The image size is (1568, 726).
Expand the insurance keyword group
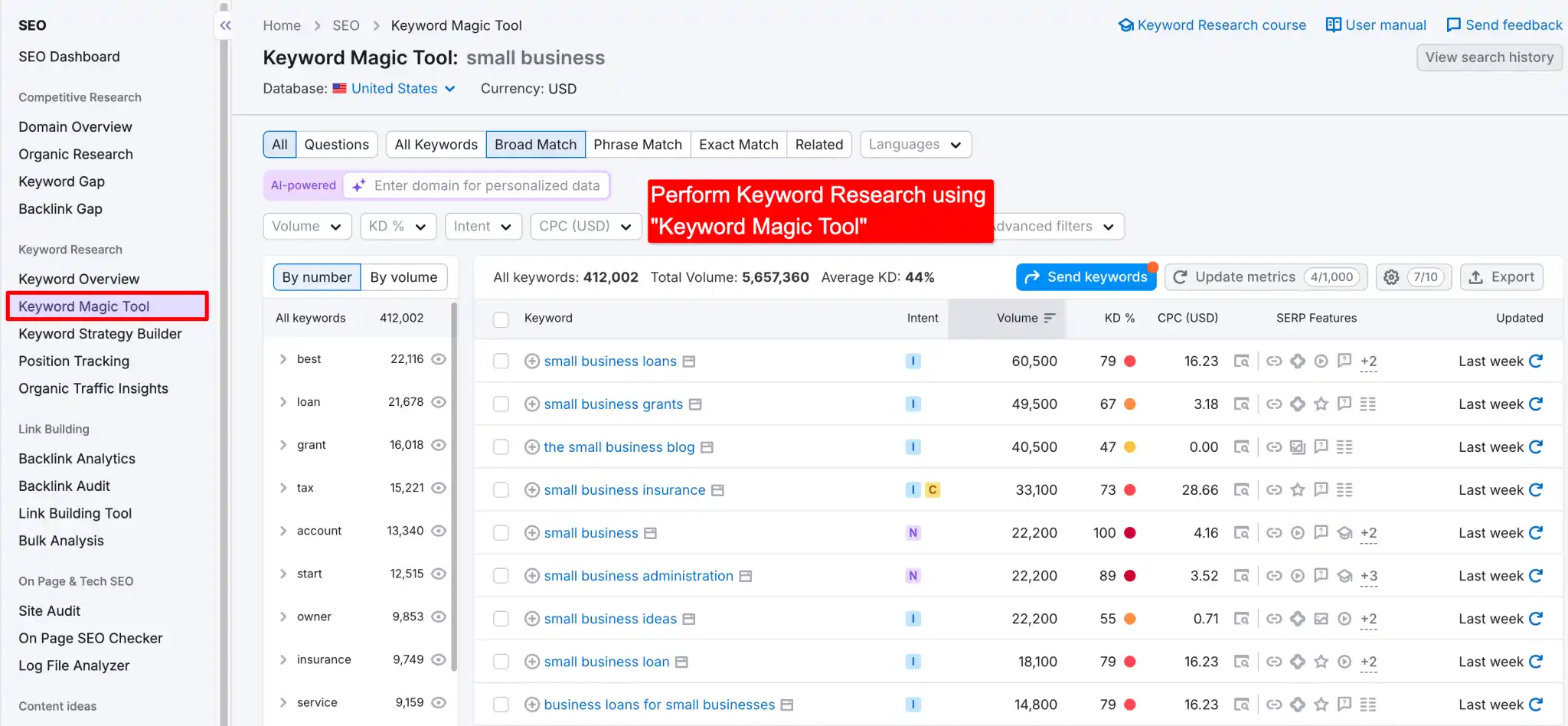283,659
